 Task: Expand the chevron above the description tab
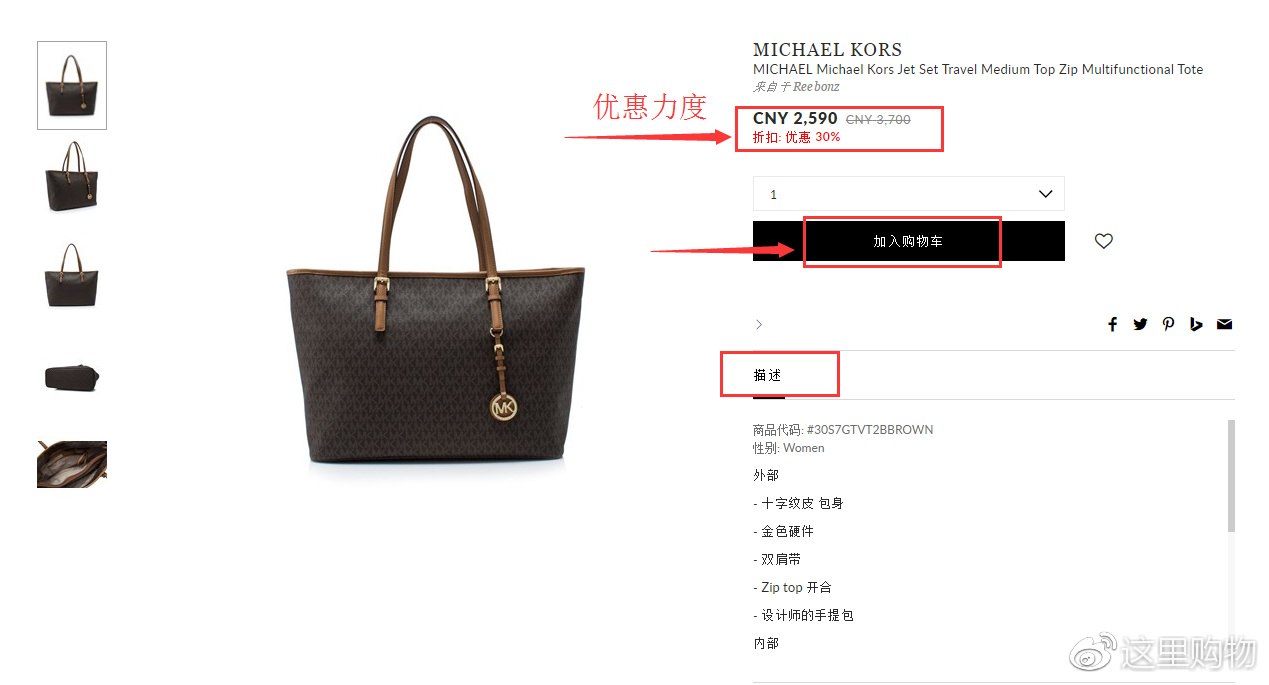(x=759, y=324)
